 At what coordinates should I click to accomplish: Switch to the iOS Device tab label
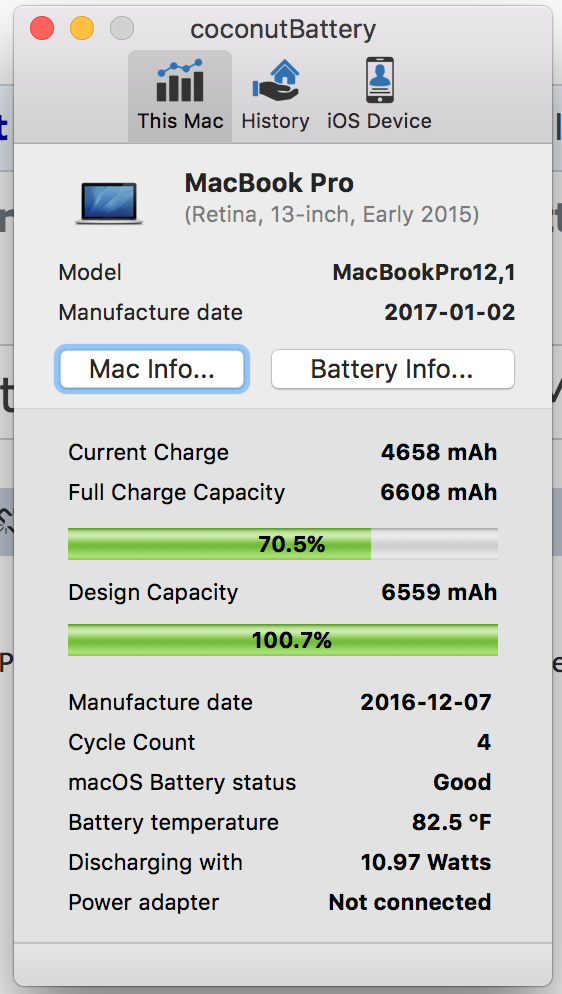click(380, 120)
